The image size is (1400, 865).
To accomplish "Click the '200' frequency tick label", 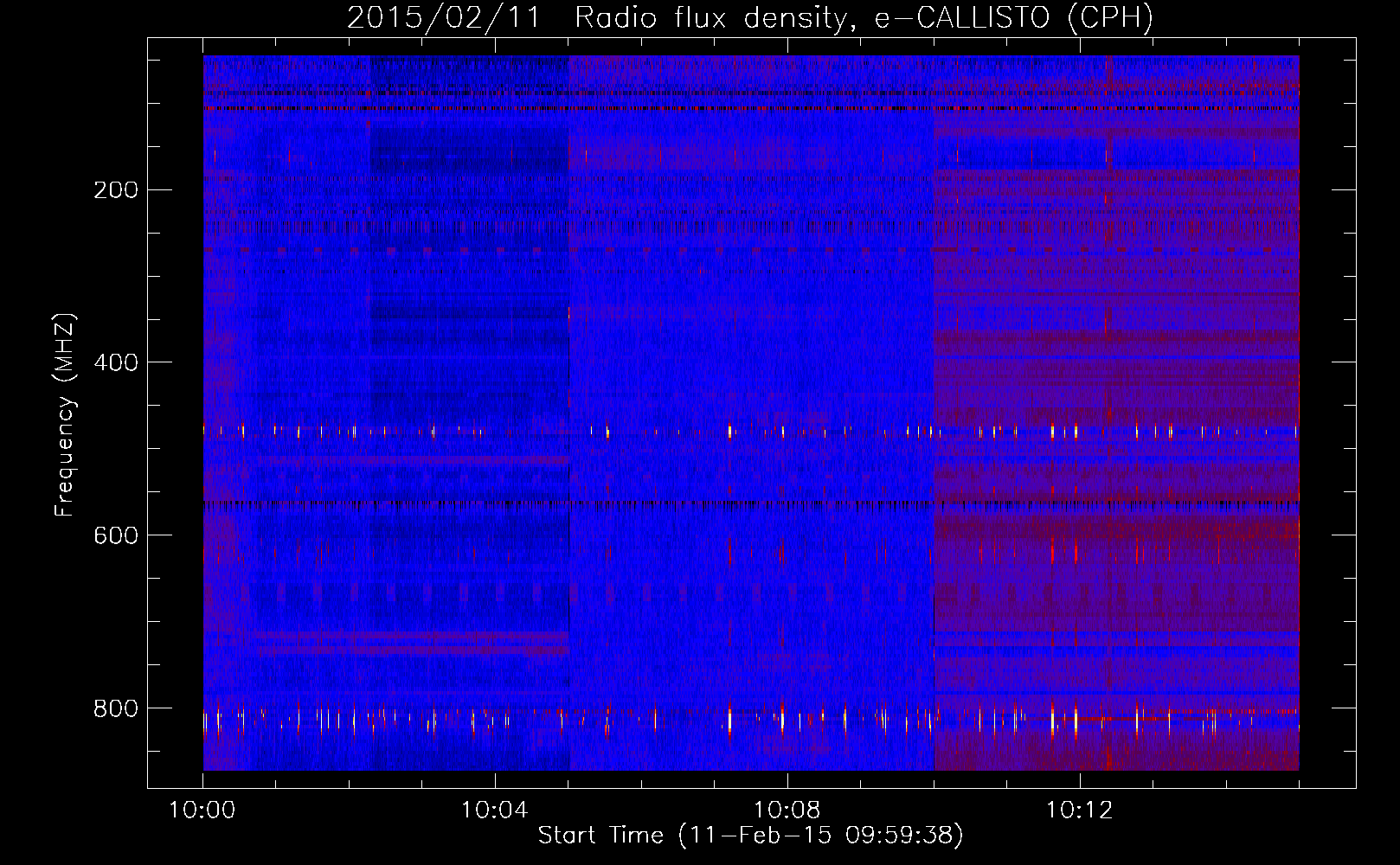I will tap(116, 189).
